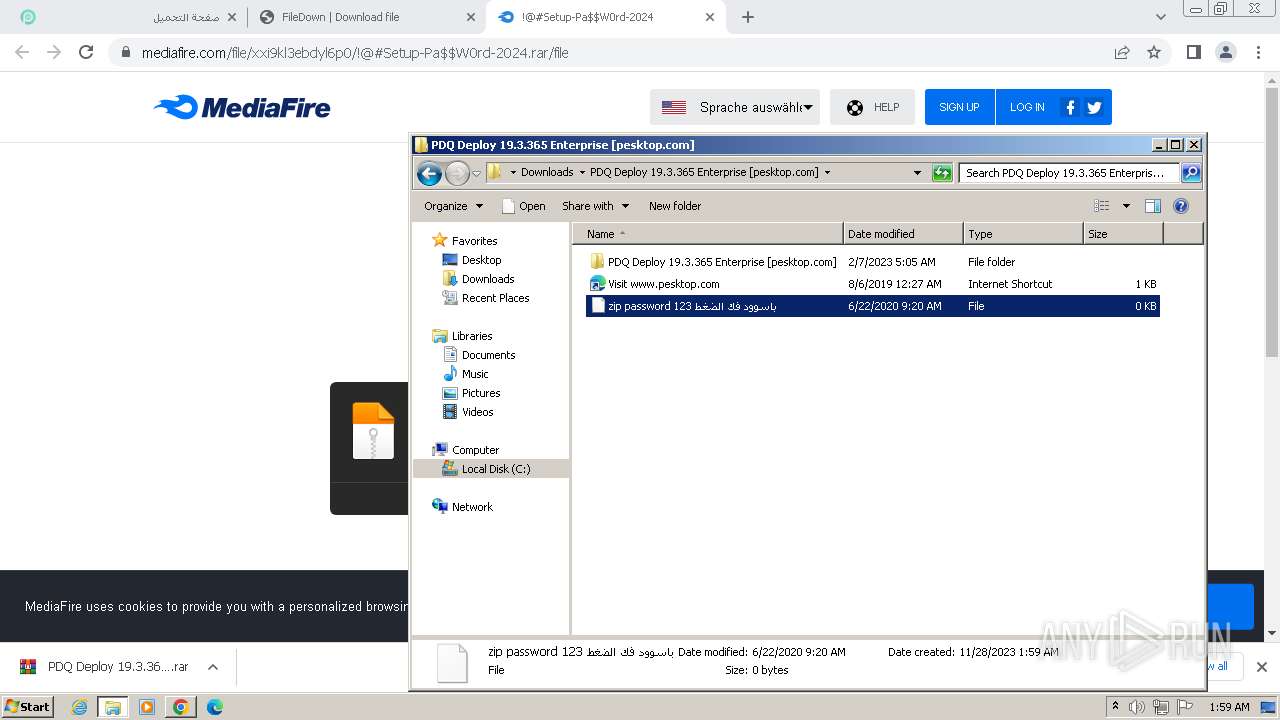Click the Chrome tab search chevron
The width and height of the screenshot is (1280, 720).
pyautogui.click(x=1160, y=17)
